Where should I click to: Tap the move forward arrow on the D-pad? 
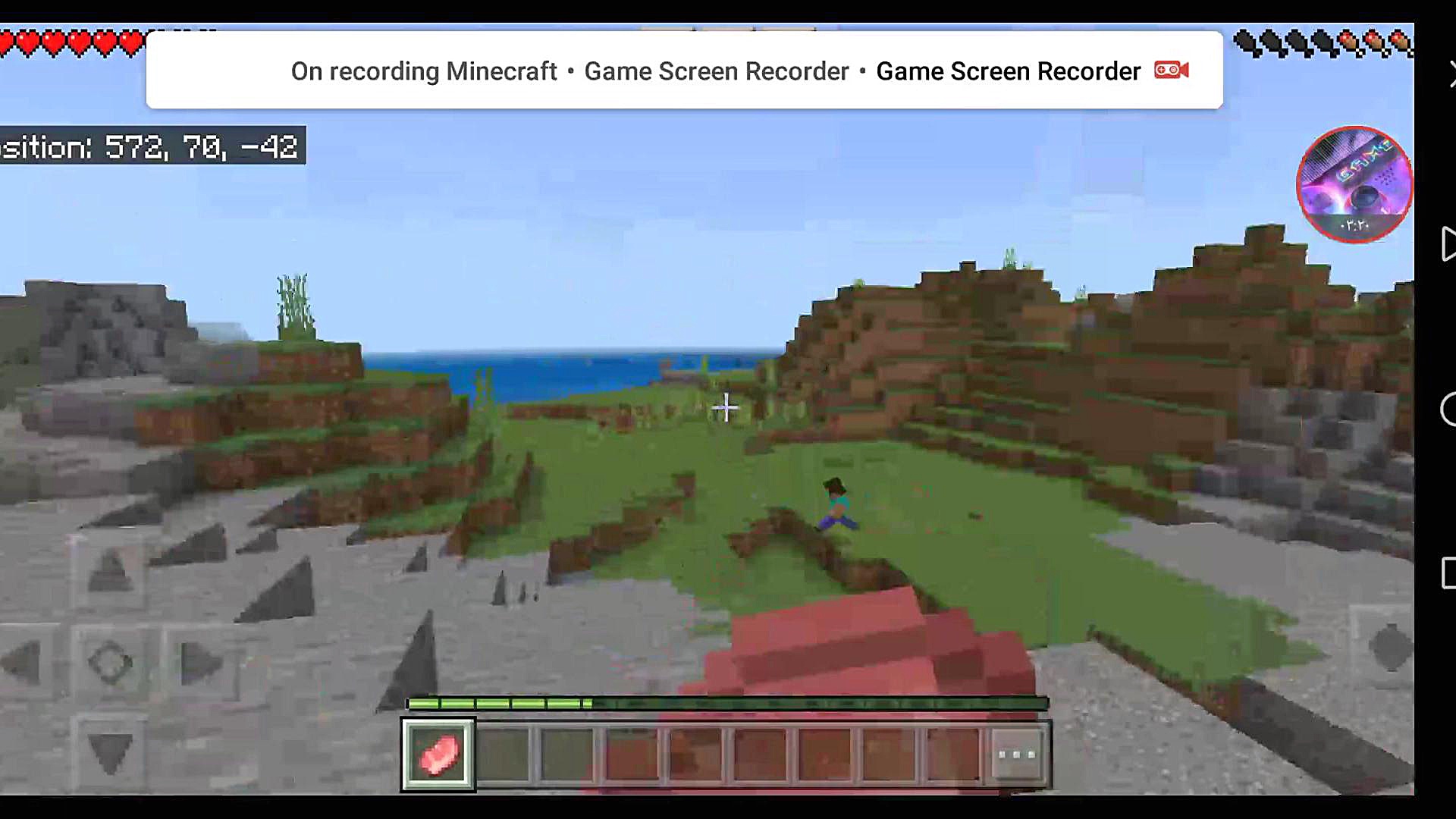(110, 572)
